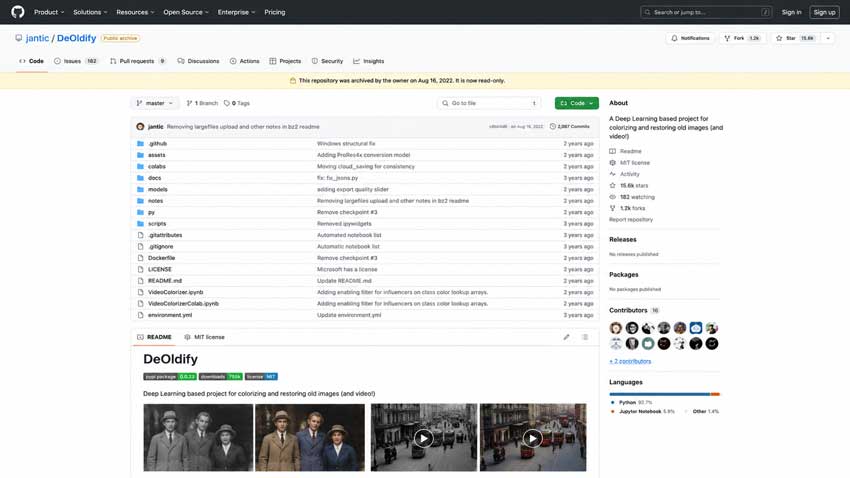Screen dimensions: 850x478
Task: Open the scripts folder
Action: 157,223
